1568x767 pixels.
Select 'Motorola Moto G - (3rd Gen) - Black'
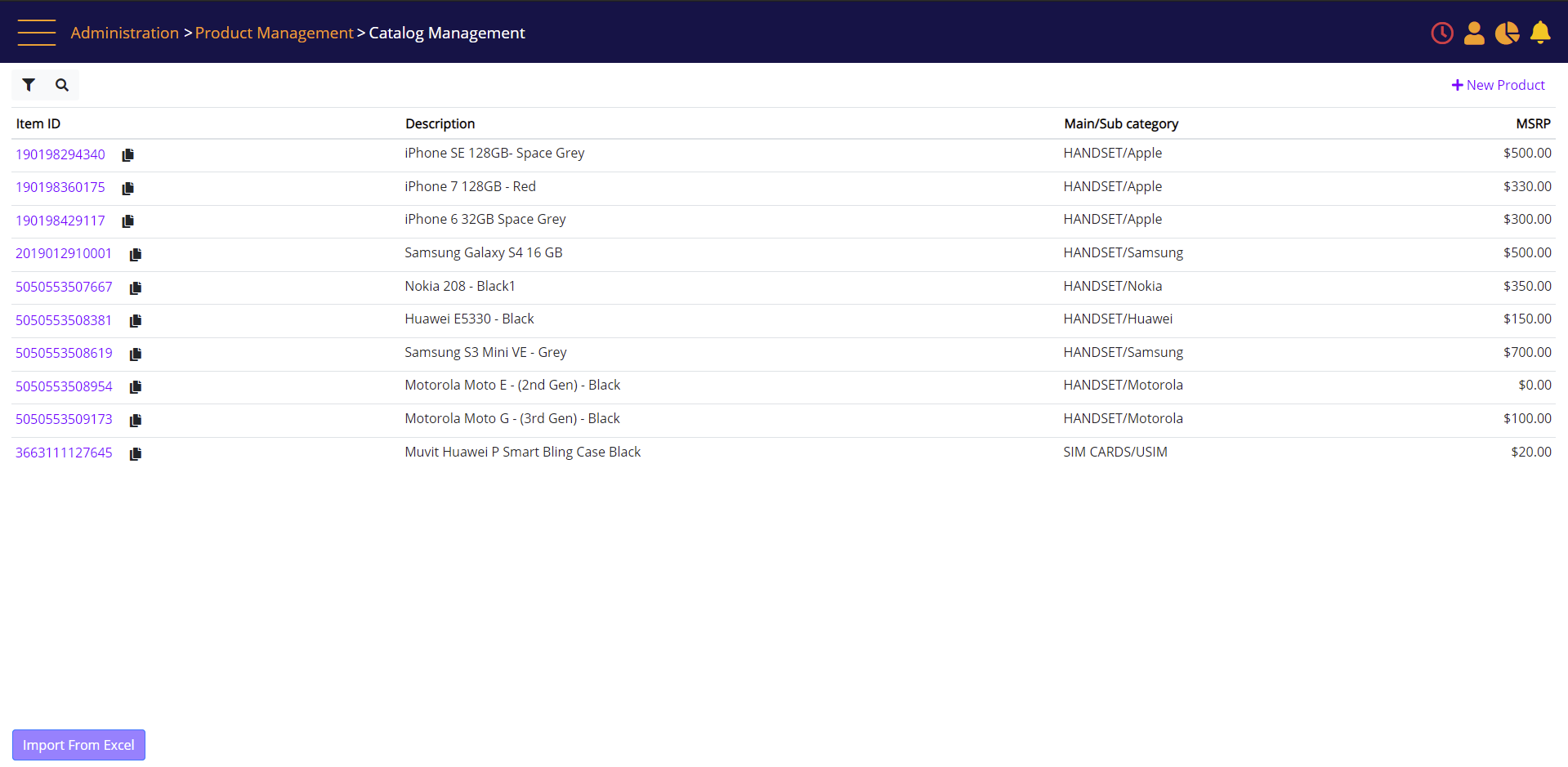512,418
